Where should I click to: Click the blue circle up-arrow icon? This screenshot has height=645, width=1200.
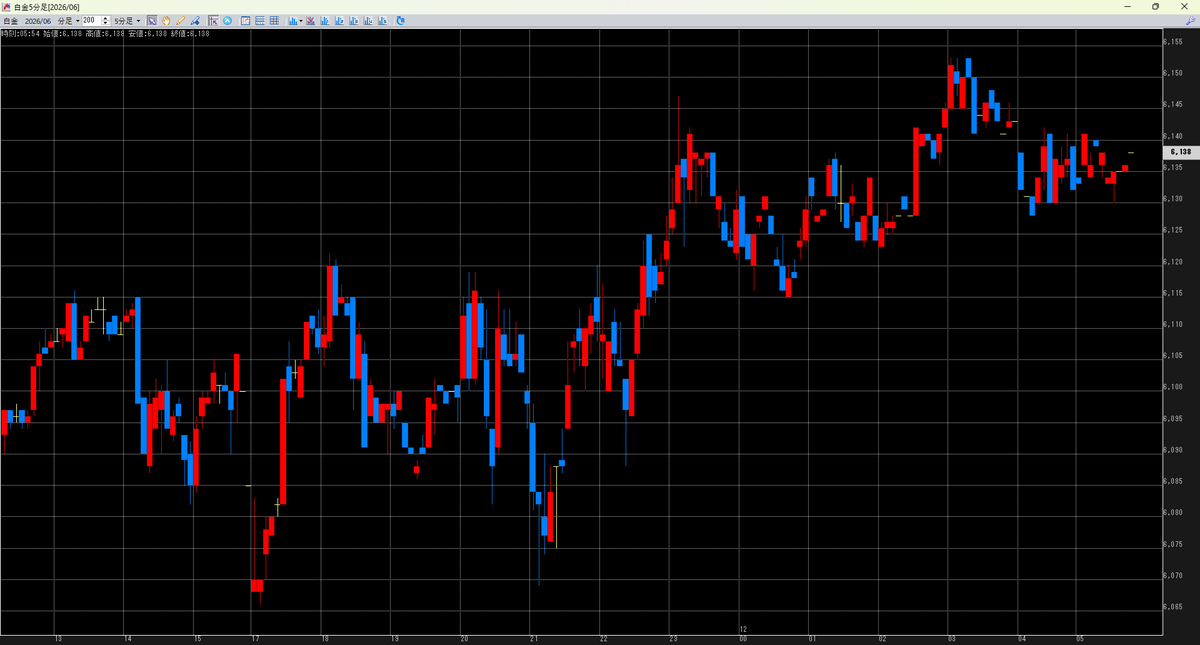point(227,20)
